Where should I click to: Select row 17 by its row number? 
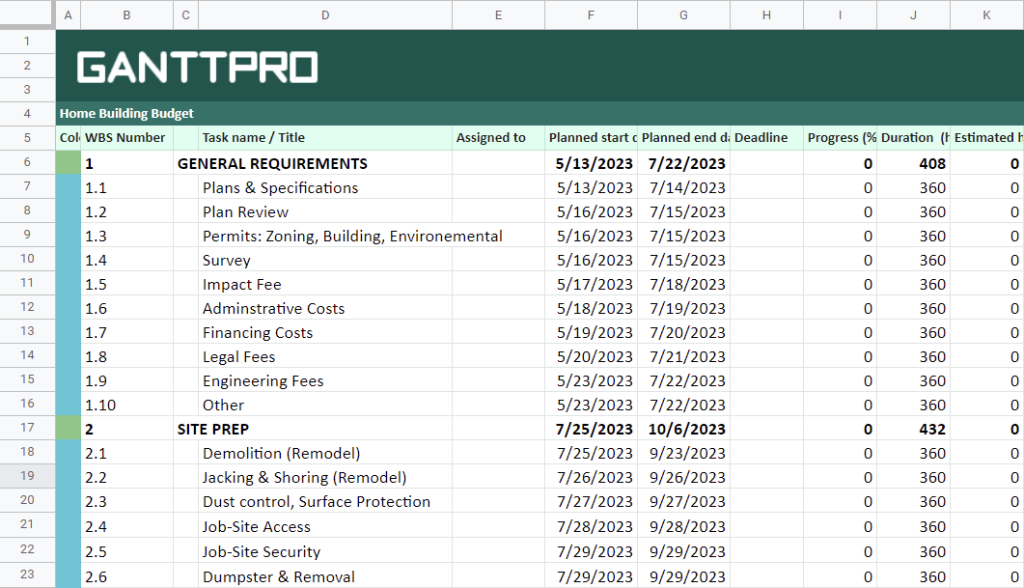pos(27,428)
